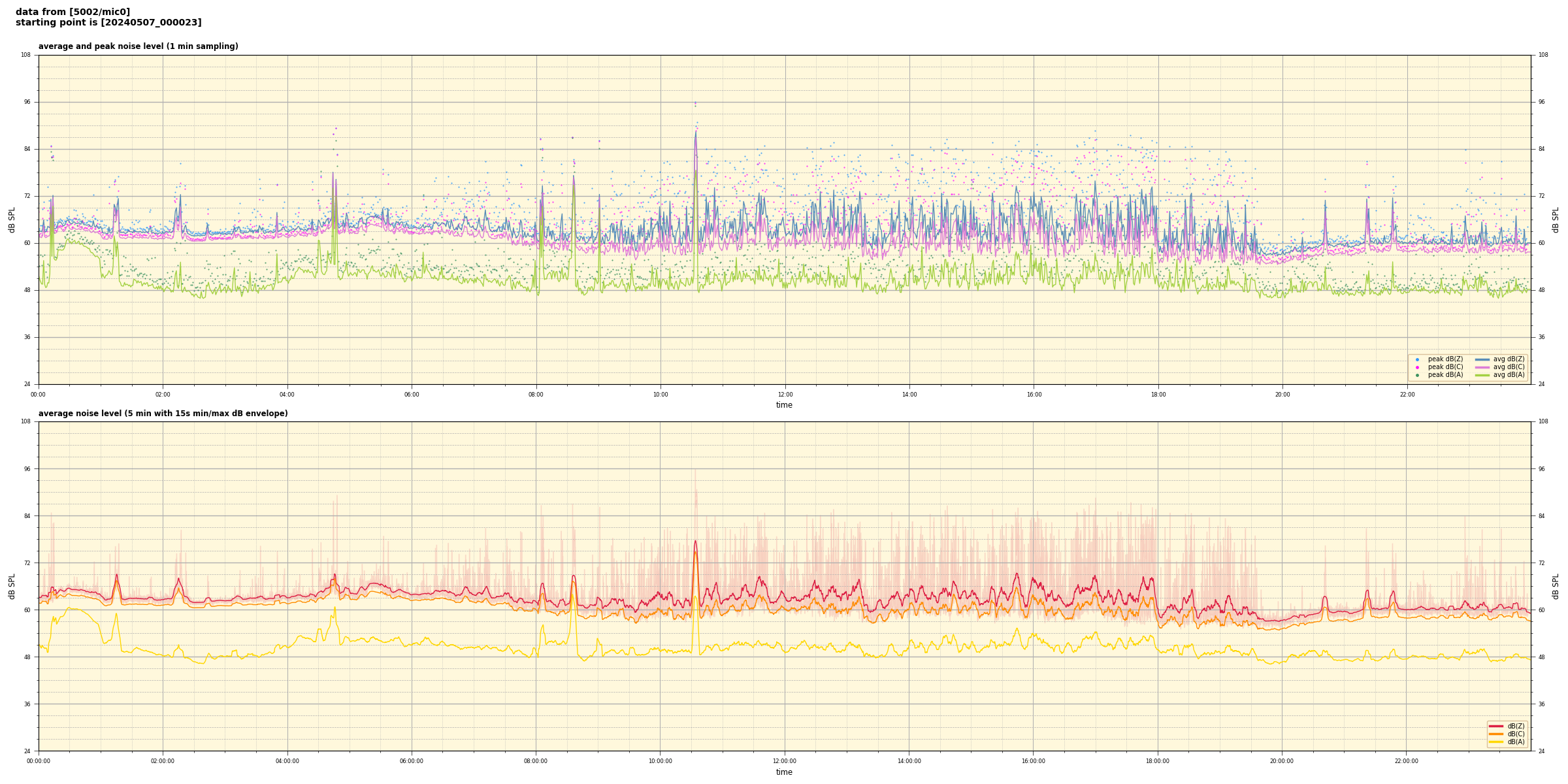Click the magenta peak dB(C) legend dot

pos(1417,367)
